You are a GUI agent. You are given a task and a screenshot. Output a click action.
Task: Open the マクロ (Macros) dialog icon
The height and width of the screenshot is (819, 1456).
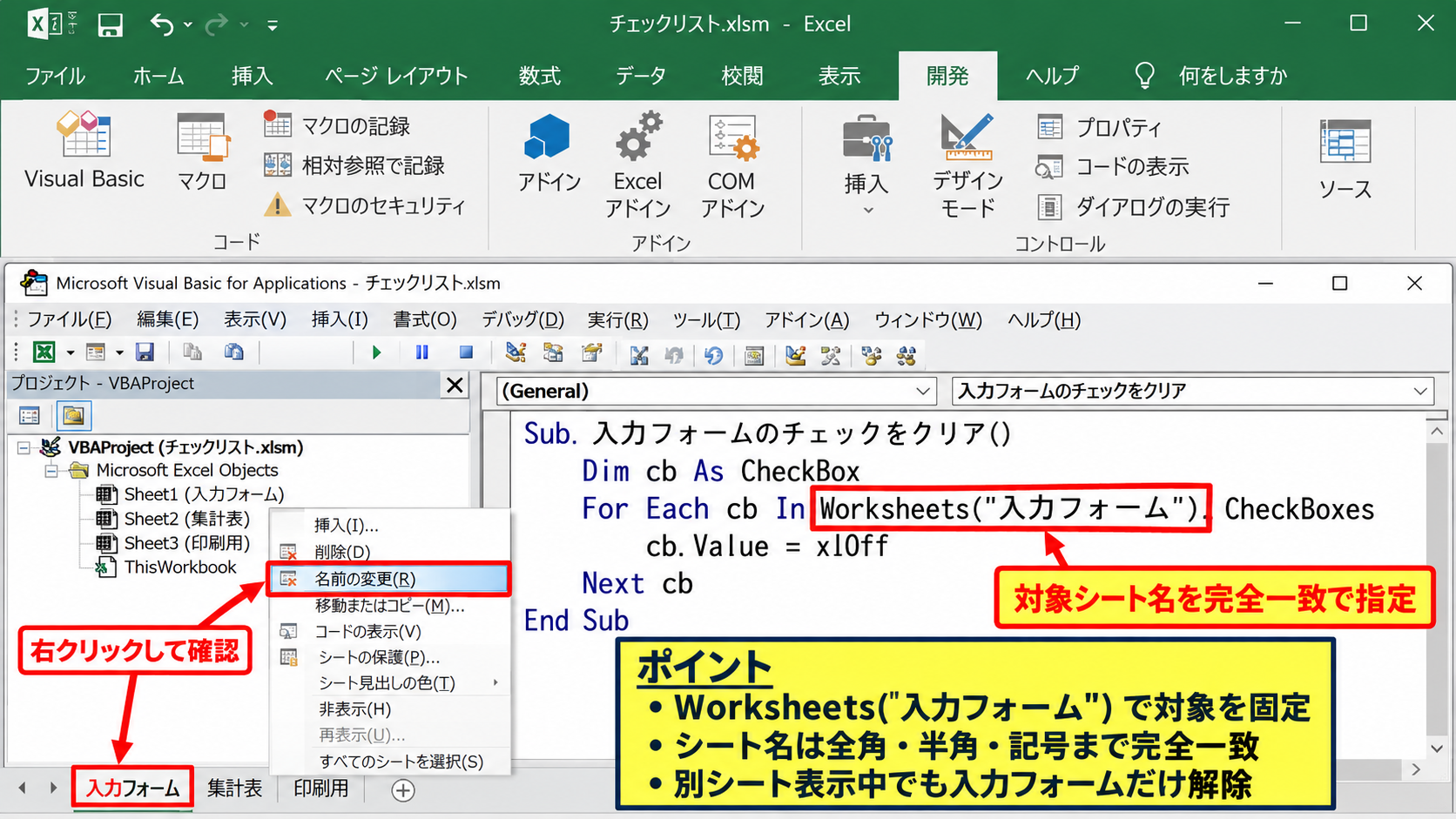coord(202,151)
